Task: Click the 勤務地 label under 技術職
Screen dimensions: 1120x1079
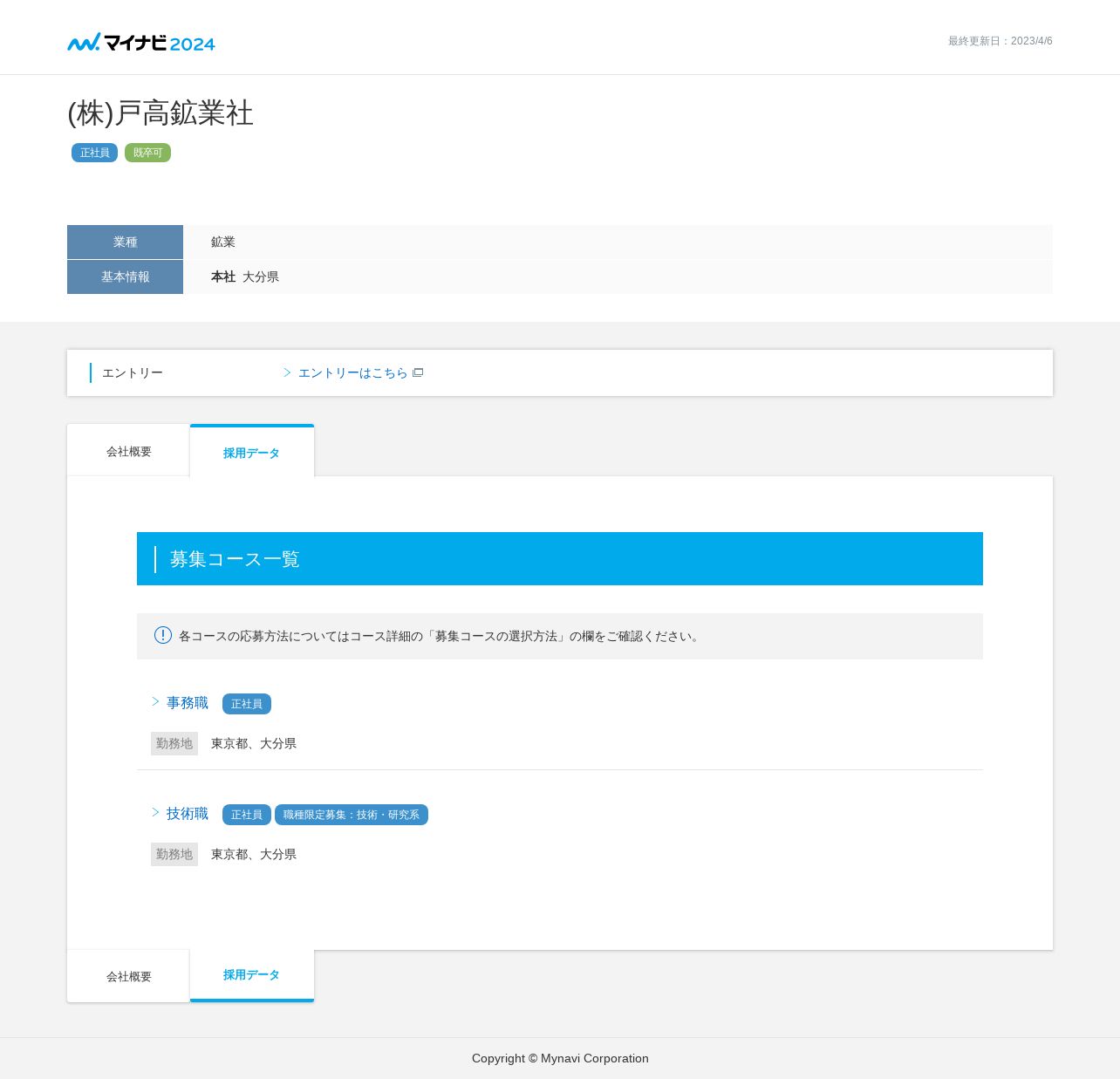Action: pos(174,854)
